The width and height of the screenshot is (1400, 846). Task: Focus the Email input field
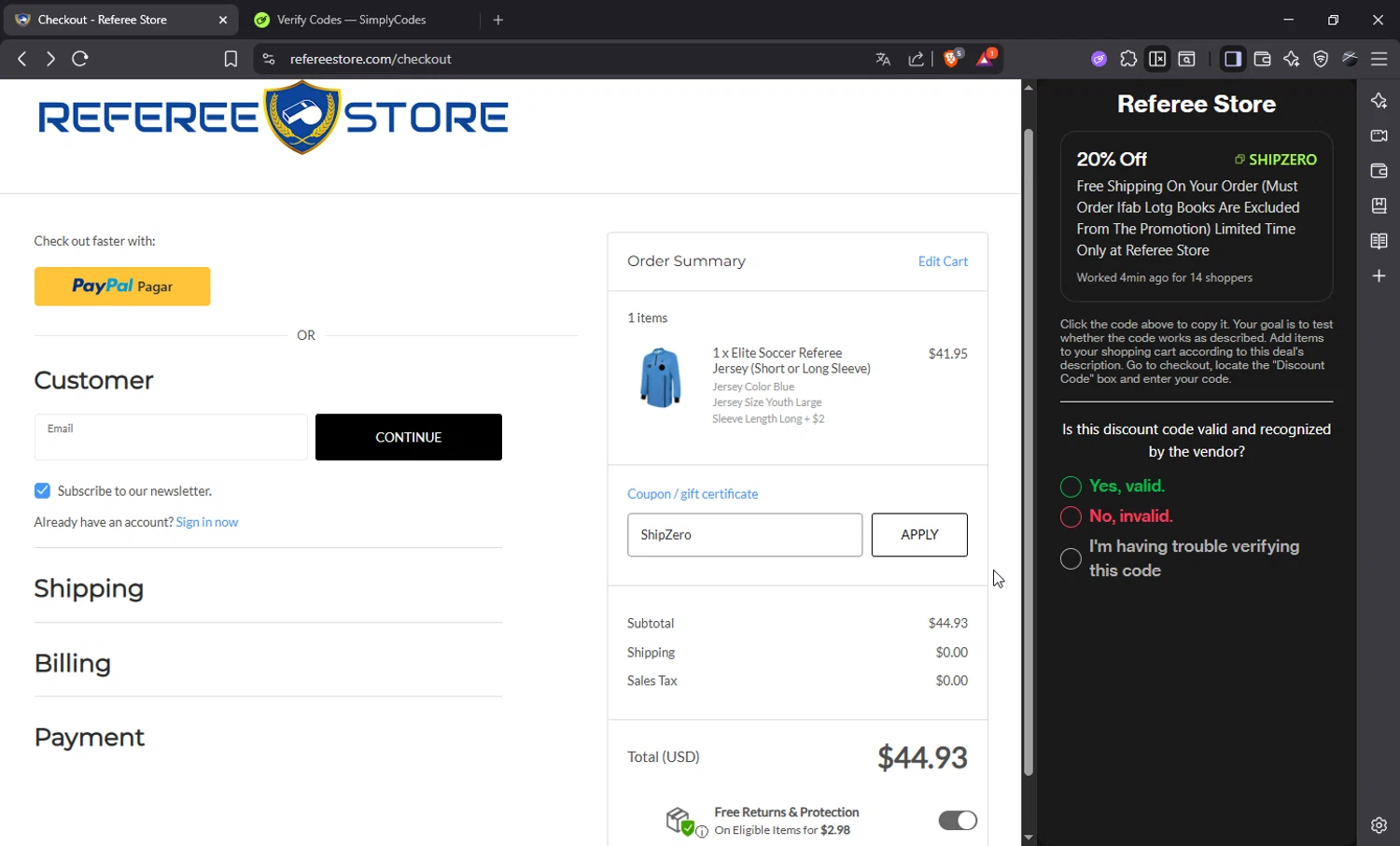(171, 437)
